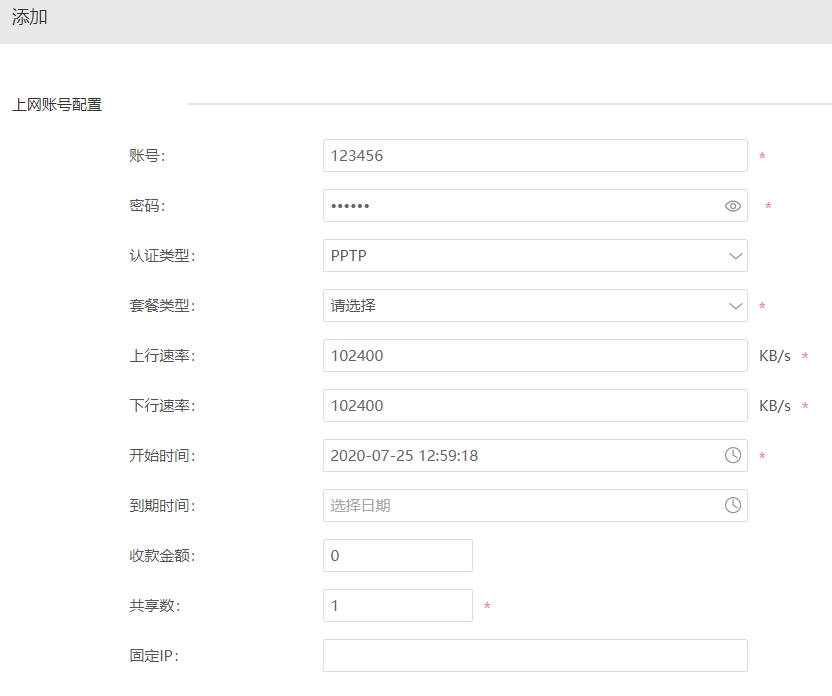Click the 收款金额 field showing 0
The image size is (832, 696).
[397, 555]
